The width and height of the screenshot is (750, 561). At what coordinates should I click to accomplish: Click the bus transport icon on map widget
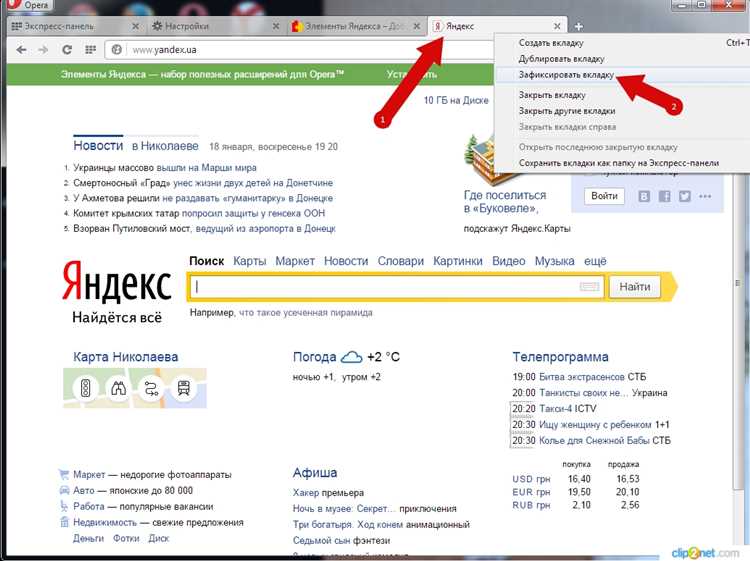[183, 388]
